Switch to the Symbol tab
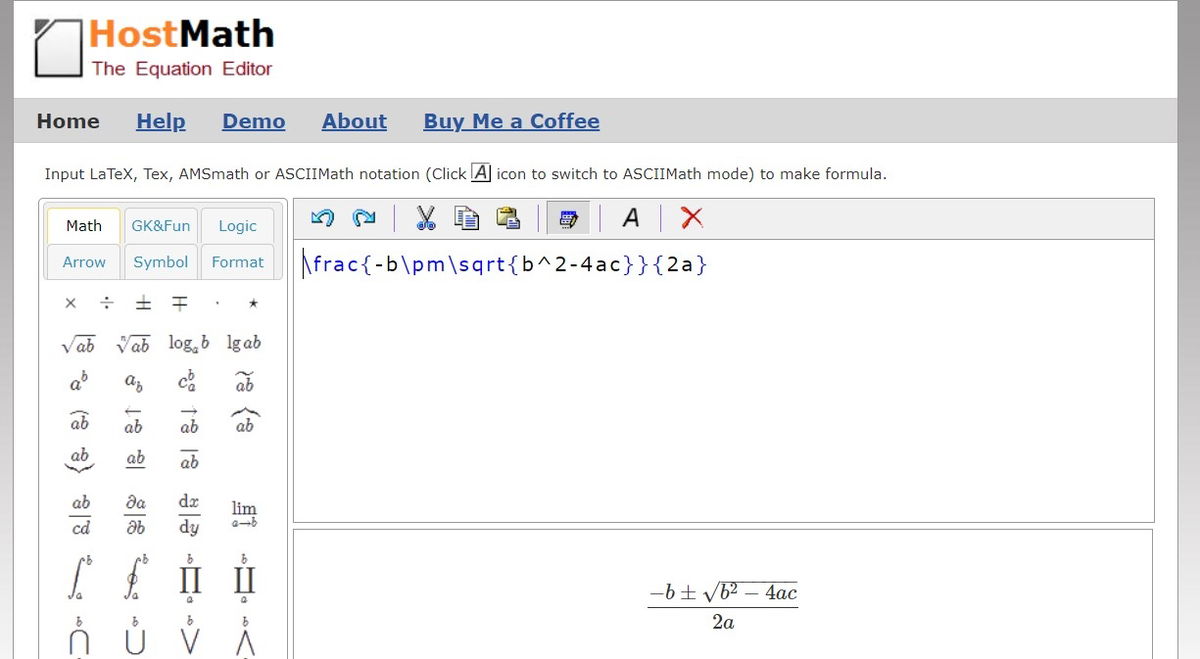The height and width of the screenshot is (659, 1200). click(160, 261)
